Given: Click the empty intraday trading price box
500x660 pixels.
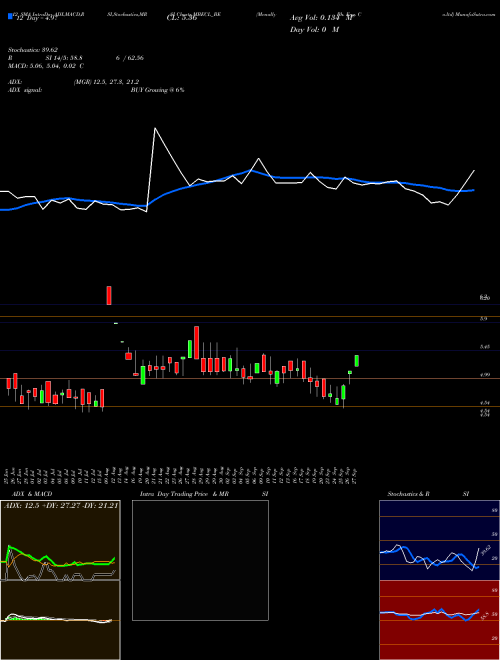Looking at the screenshot, I should click(x=200, y=560).
